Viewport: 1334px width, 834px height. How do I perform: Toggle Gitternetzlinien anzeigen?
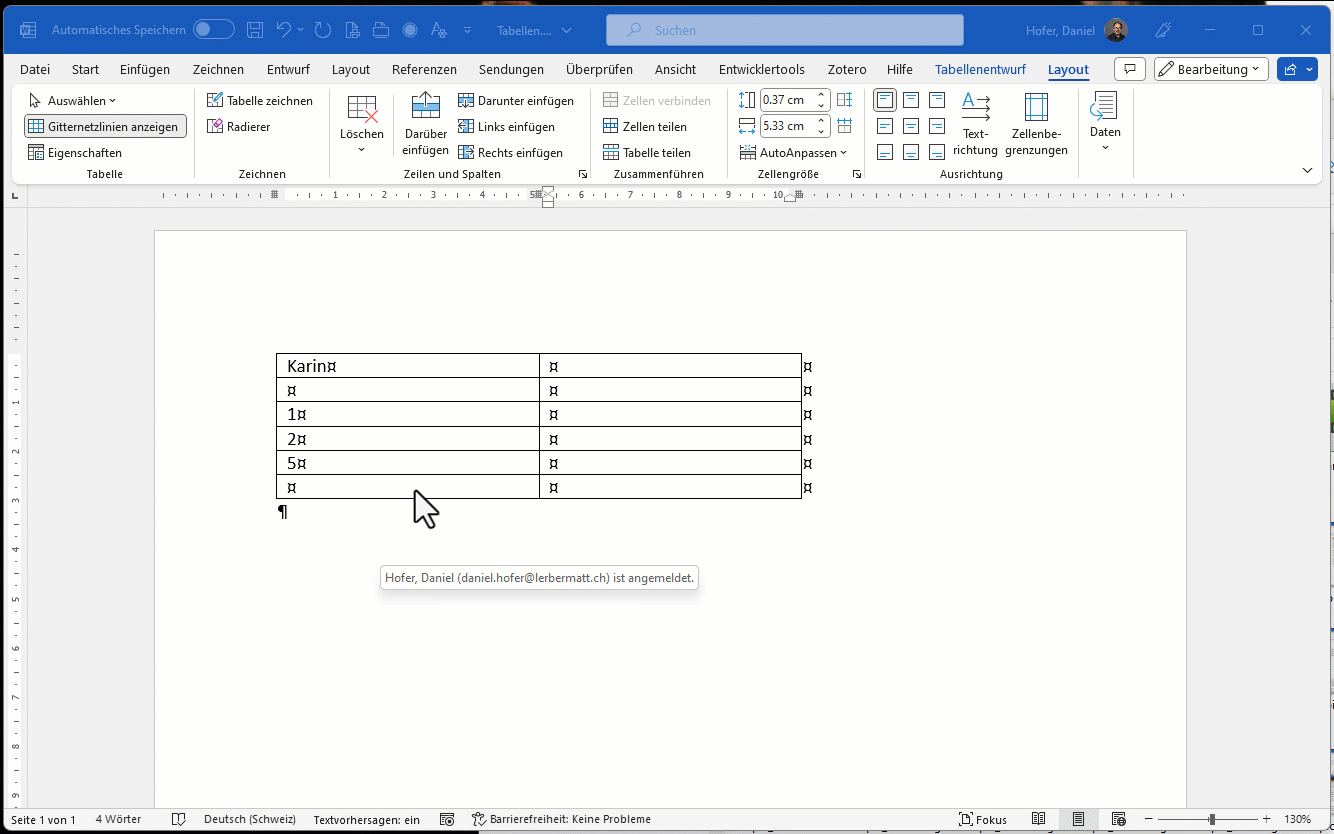[105, 127]
